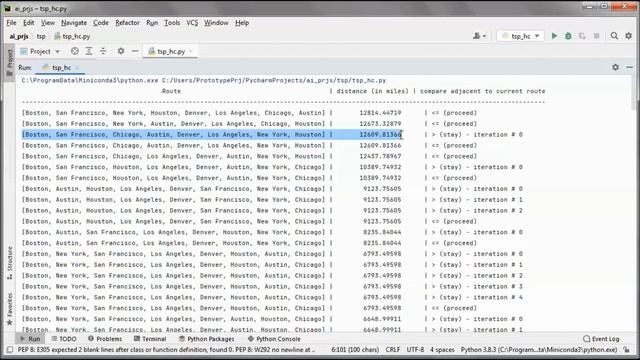Select opened file locate target icon

pos(74,51)
